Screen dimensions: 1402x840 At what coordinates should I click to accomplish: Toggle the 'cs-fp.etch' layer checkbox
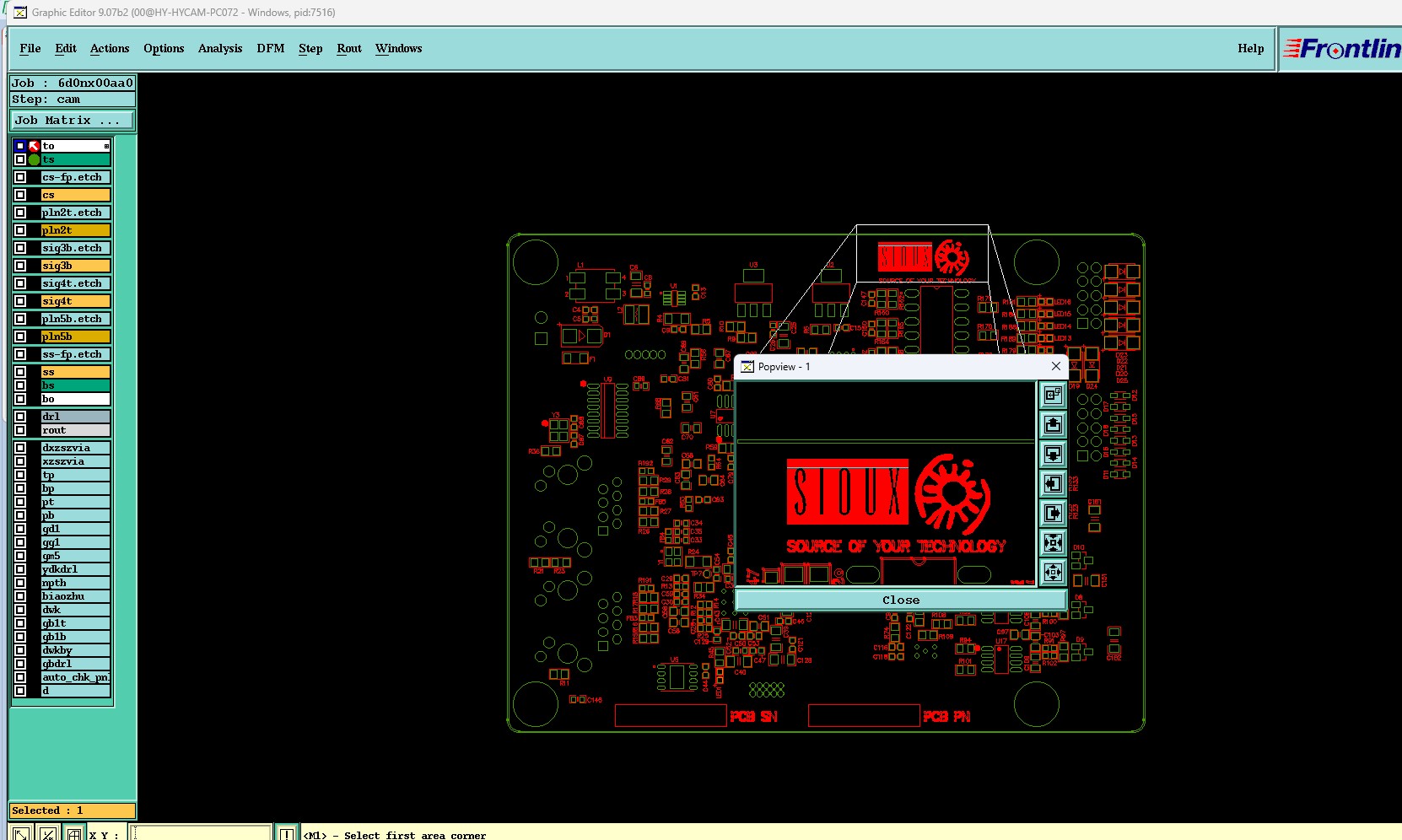click(20, 177)
